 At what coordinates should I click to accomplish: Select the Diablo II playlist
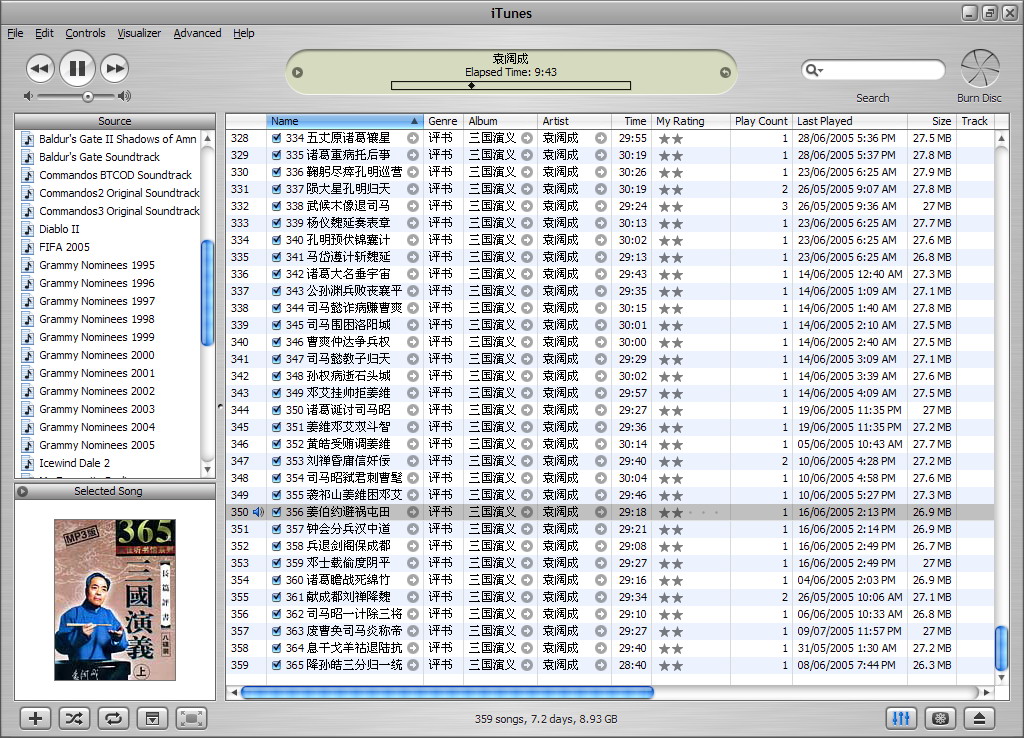pos(59,229)
